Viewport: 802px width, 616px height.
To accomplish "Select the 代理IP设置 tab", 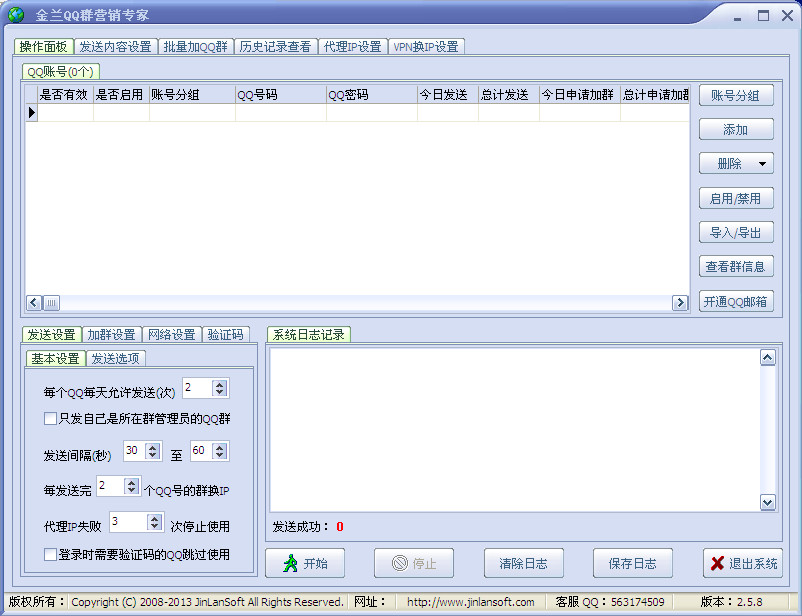I will pyautogui.click(x=353, y=47).
